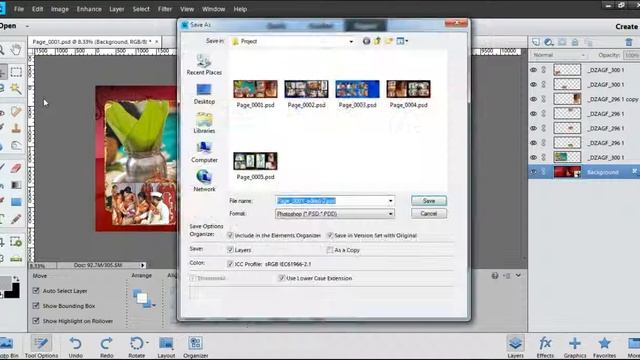Select the Magic Wand tool
Screen dimensions: 640x360
[x=16, y=88]
